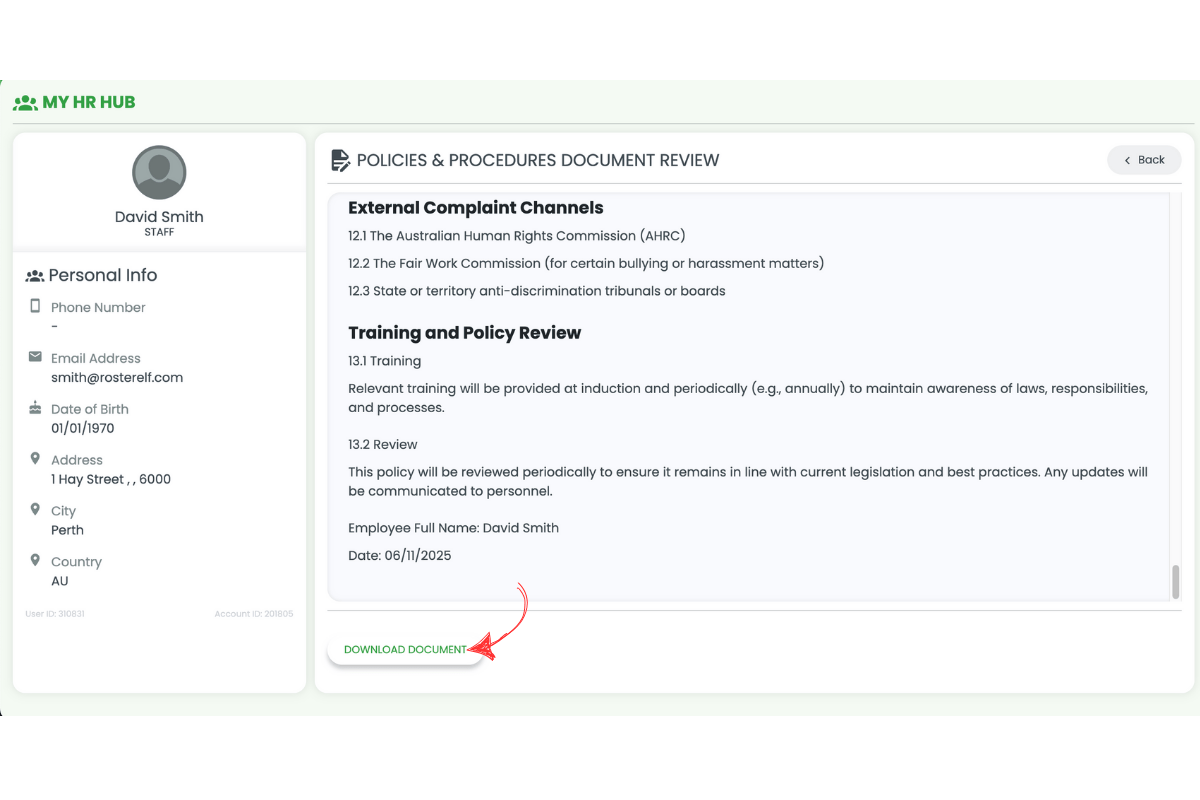This screenshot has width=1200, height=800.
Task: Click the phone icon next to Phone Number
Action: tap(35, 306)
